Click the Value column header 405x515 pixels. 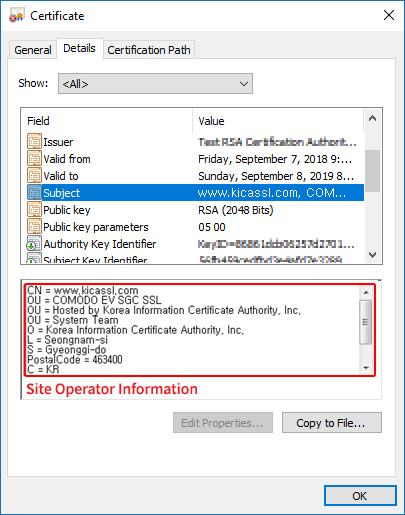pos(211,121)
